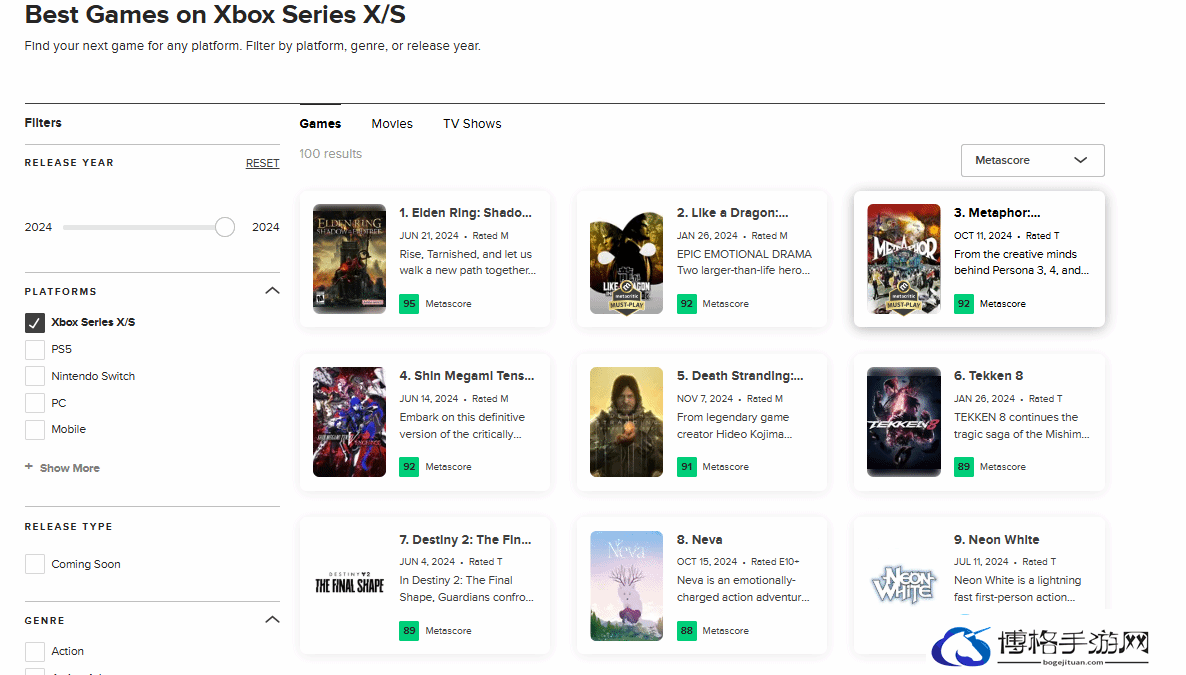Image resolution: width=1186 pixels, height=675 pixels.
Task: Open the Elden Ring cover thumbnail
Action: pos(349,259)
